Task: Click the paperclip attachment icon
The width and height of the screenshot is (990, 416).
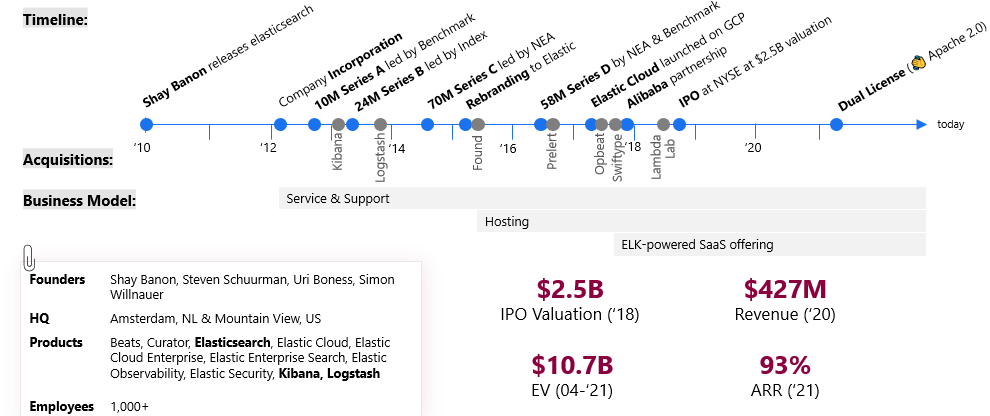Action: (x=29, y=258)
